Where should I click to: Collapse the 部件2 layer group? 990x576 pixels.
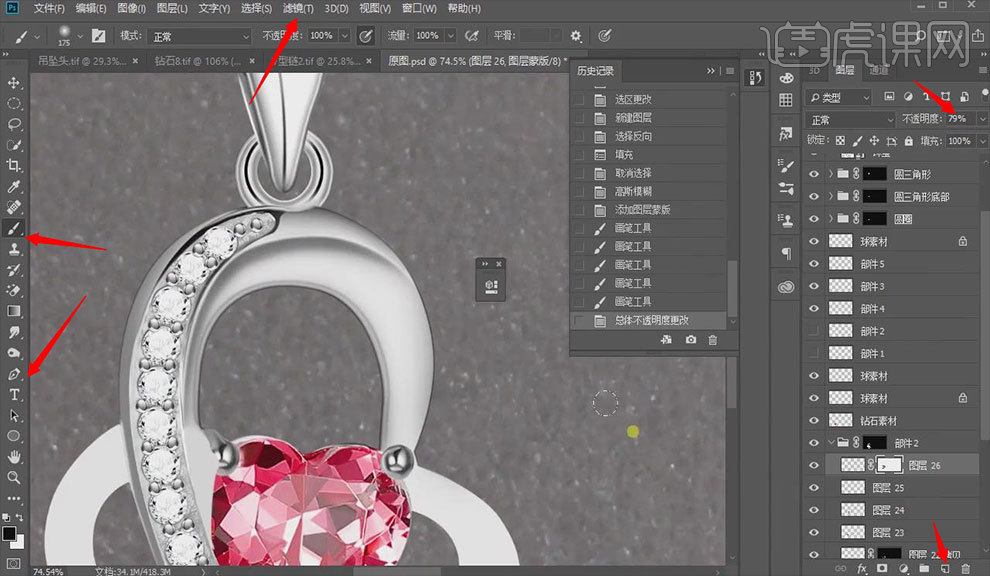click(x=831, y=443)
